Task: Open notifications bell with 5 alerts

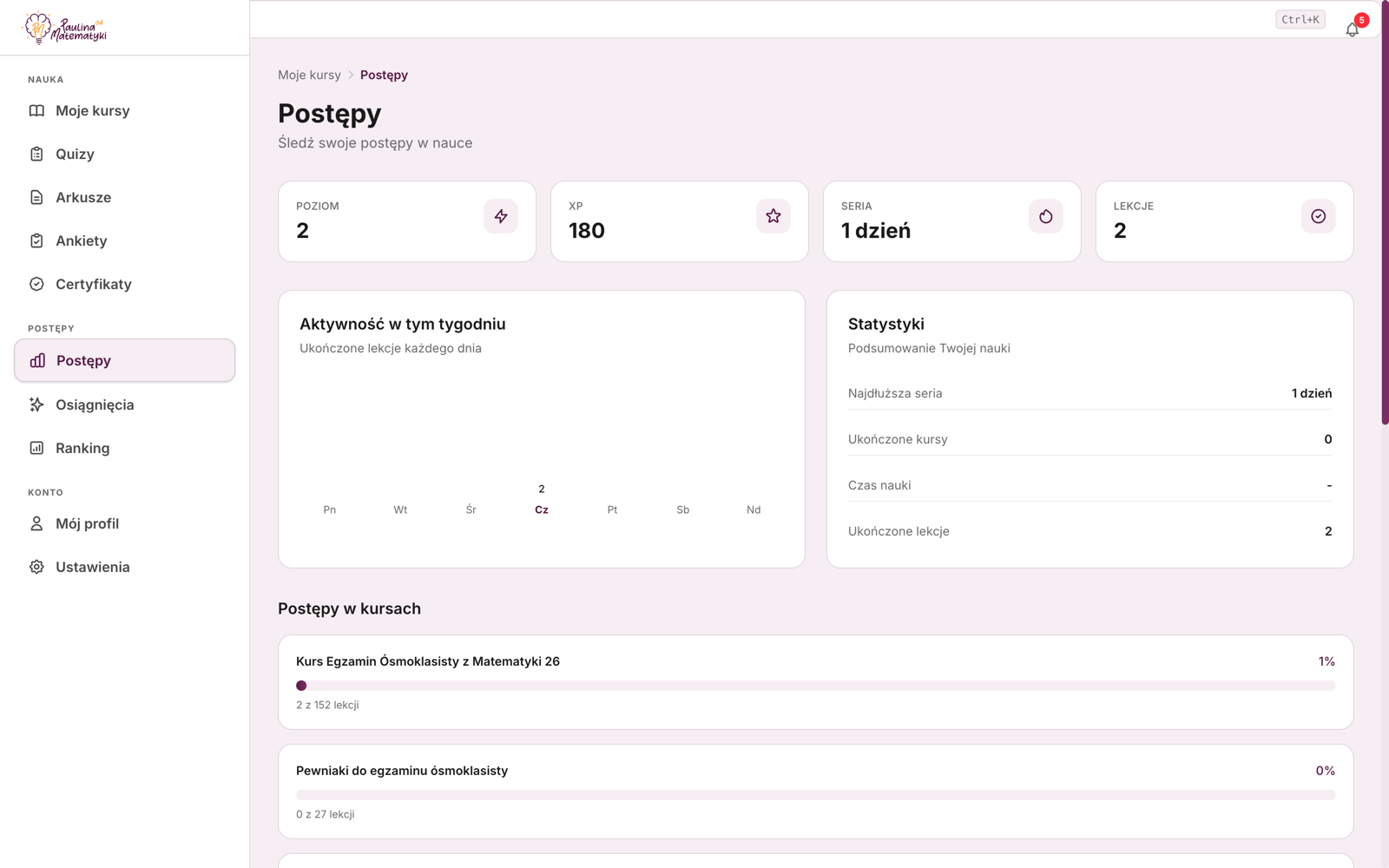Action: pyautogui.click(x=1353, y=29)
